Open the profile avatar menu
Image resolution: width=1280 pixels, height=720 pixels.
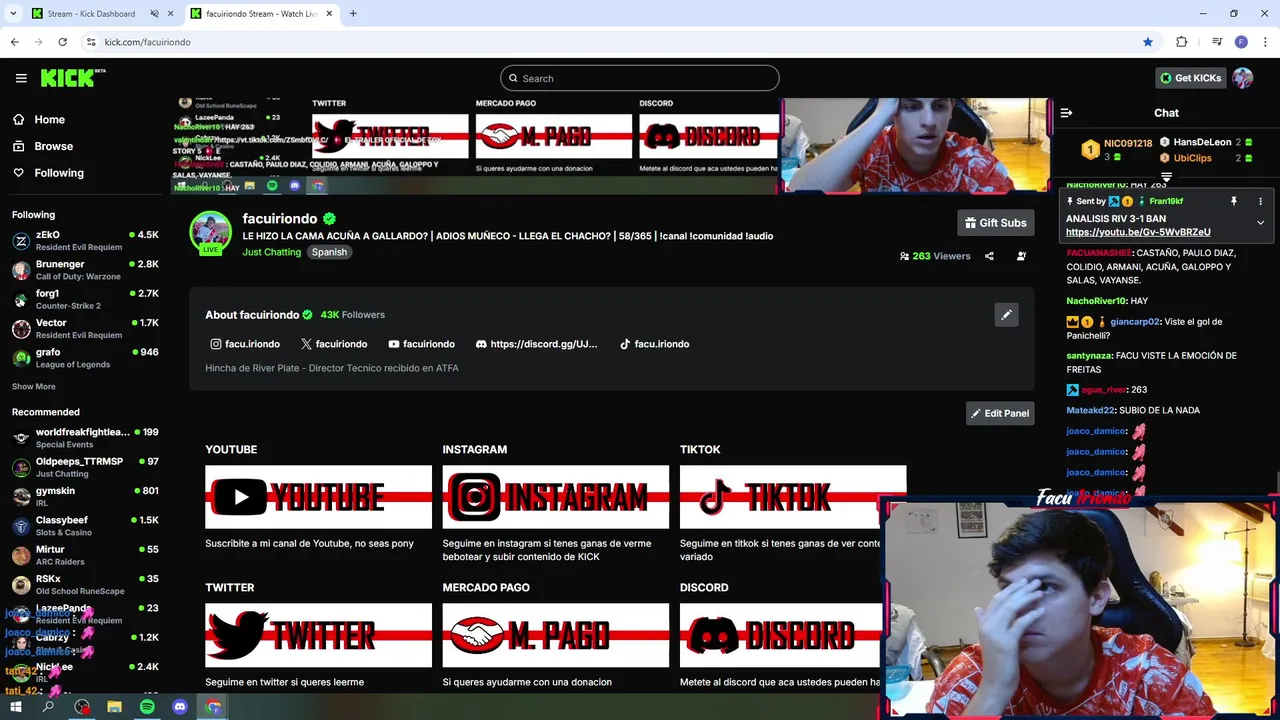click(1243, 78)
